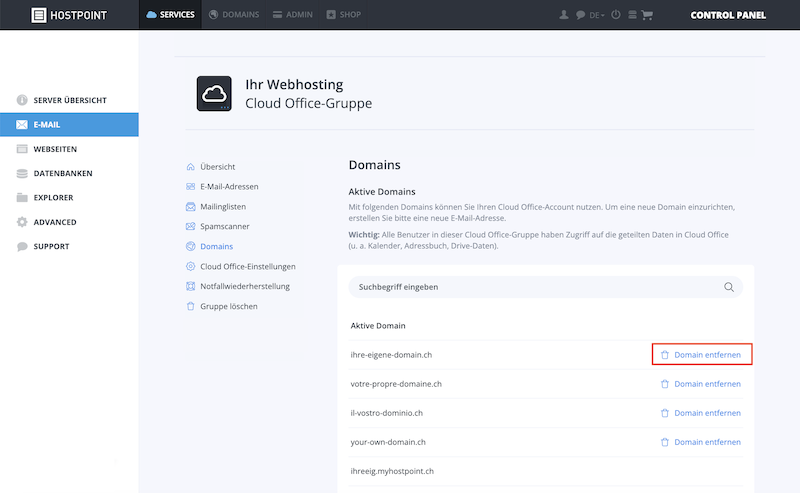
Task: Click the Mailinglisten icon
Action: coord(191,207)
